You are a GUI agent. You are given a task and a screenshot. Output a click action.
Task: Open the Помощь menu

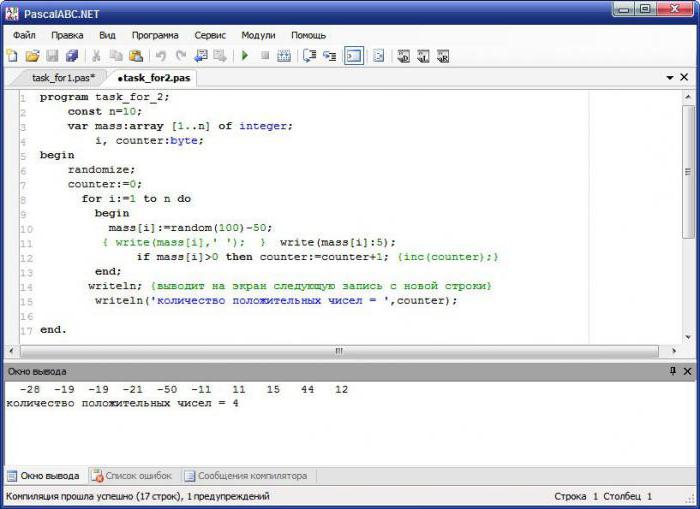[x=308, y=35]
